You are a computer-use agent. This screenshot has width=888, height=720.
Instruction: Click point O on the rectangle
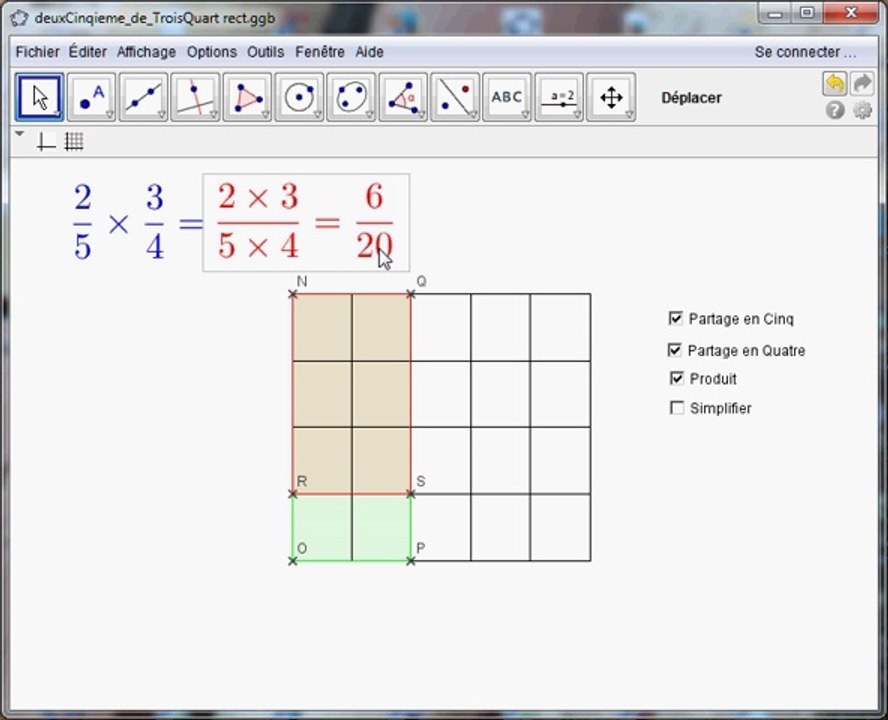(293, 561)
